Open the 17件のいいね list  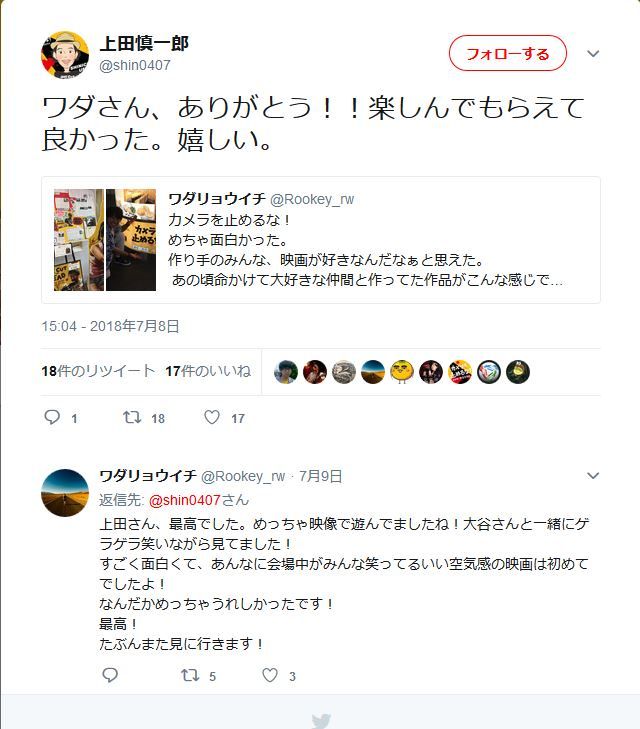[x=208, y=371]
